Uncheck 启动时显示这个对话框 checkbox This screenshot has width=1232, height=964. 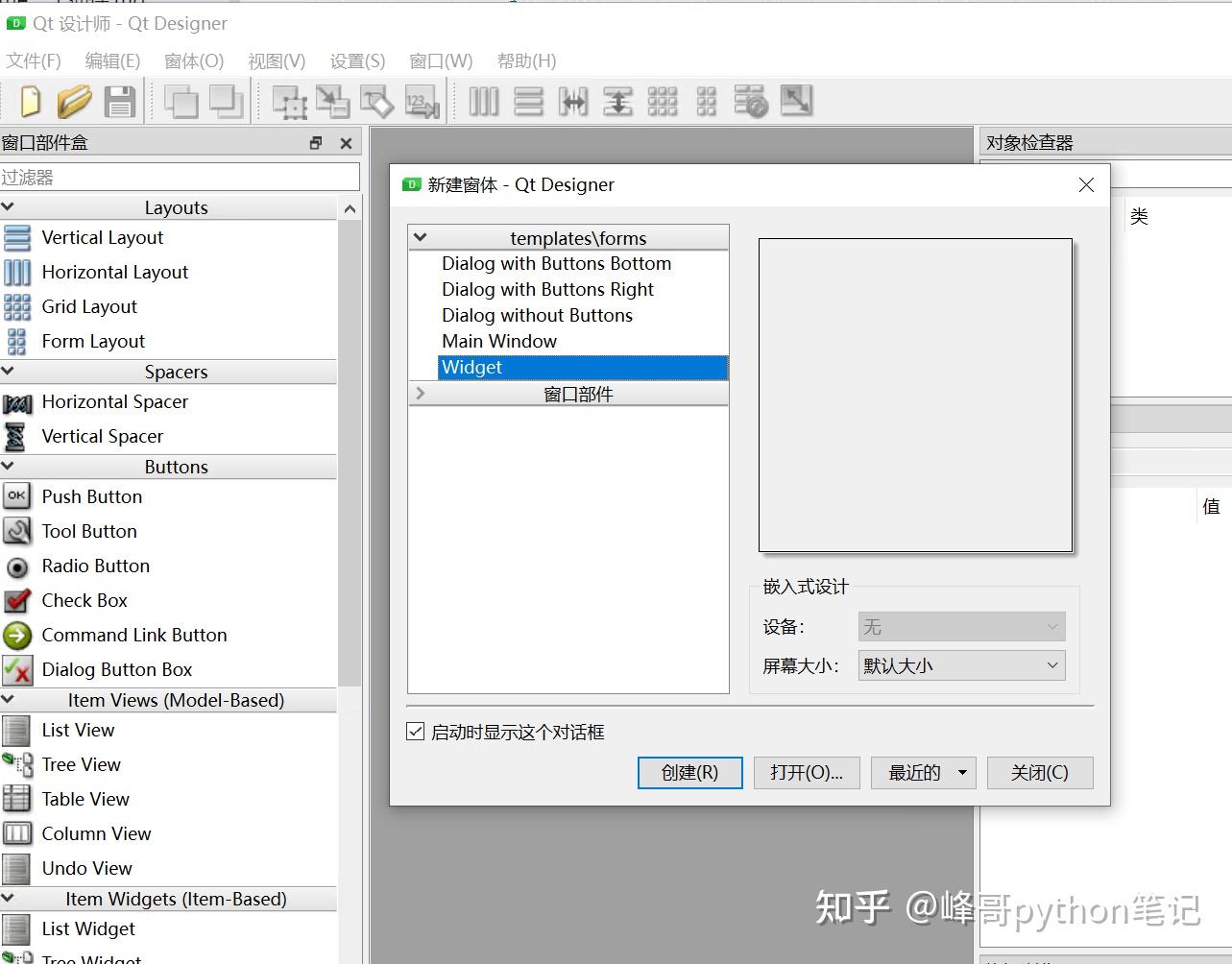(x=415, y=731)
